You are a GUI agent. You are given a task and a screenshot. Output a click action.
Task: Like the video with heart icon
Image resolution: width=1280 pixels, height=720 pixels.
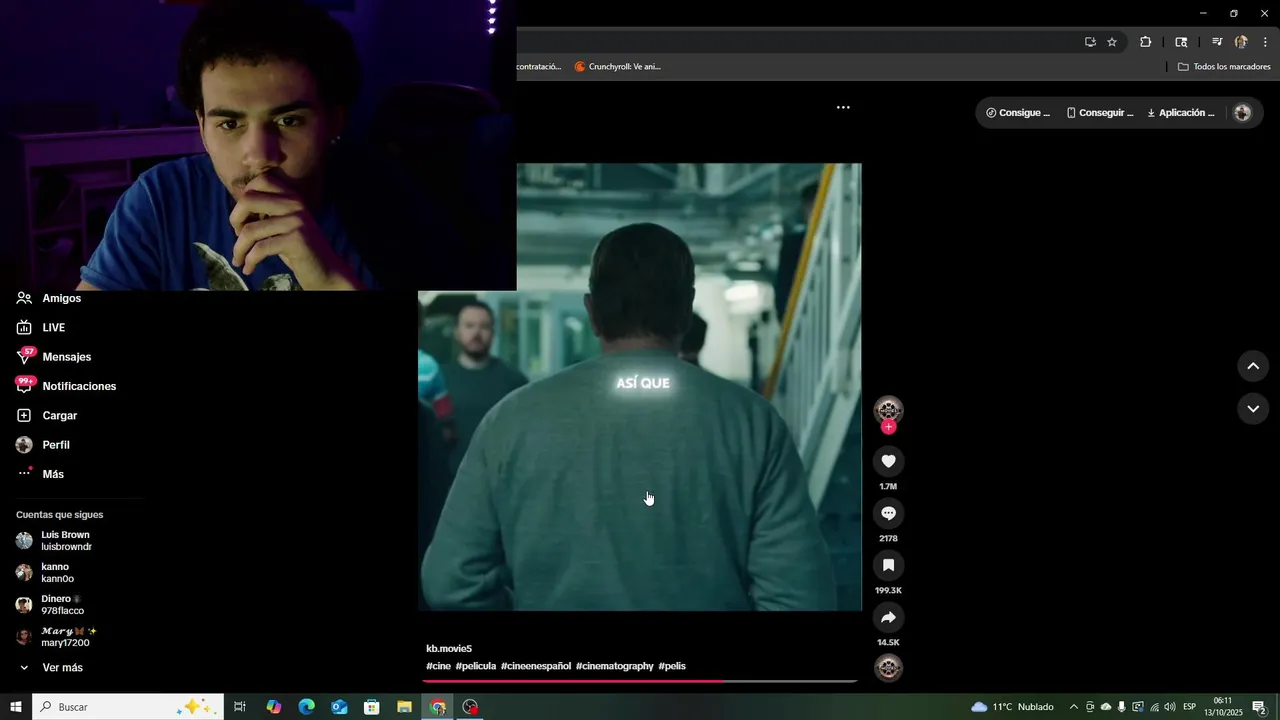pos(888,461)
